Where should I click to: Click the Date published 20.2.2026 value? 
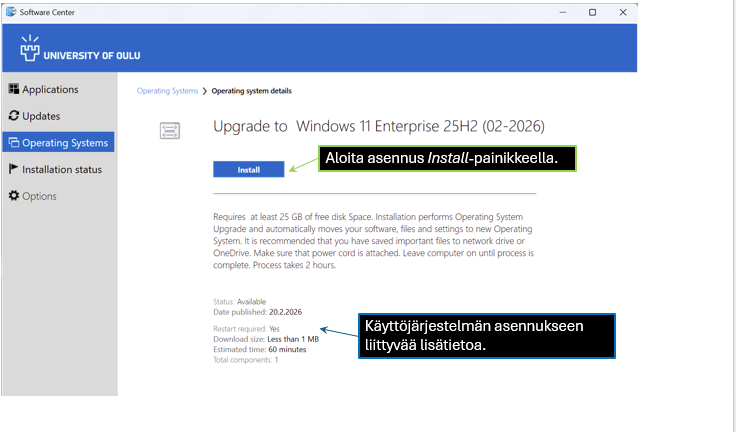(285, 312)
